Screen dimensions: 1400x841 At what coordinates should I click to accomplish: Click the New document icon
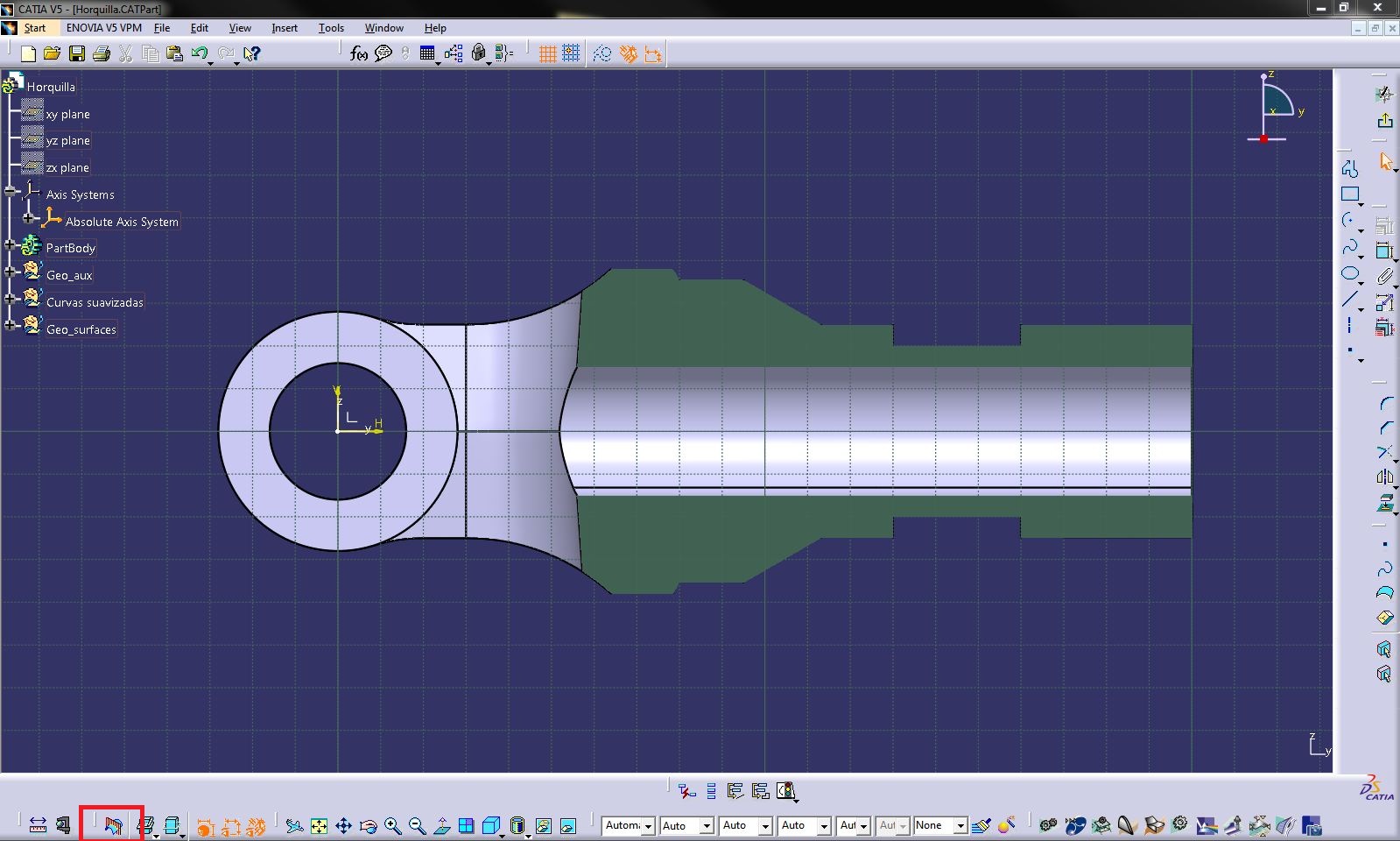pyautogui.click(x=28, y=54)
